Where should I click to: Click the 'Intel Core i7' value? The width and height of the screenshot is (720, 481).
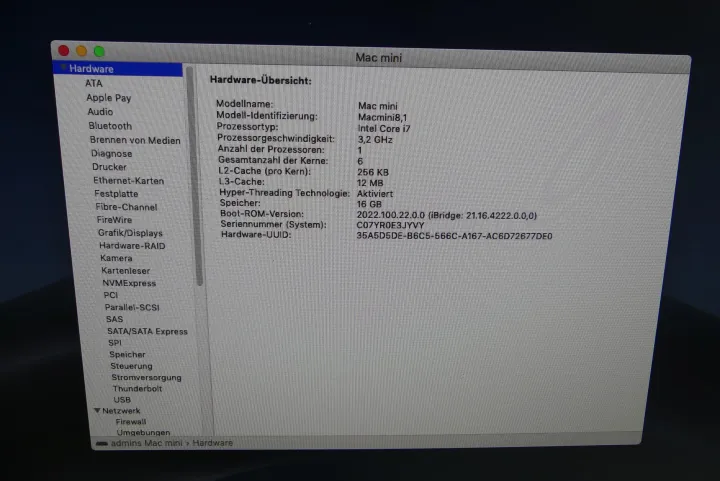click(x=384, y=129)
